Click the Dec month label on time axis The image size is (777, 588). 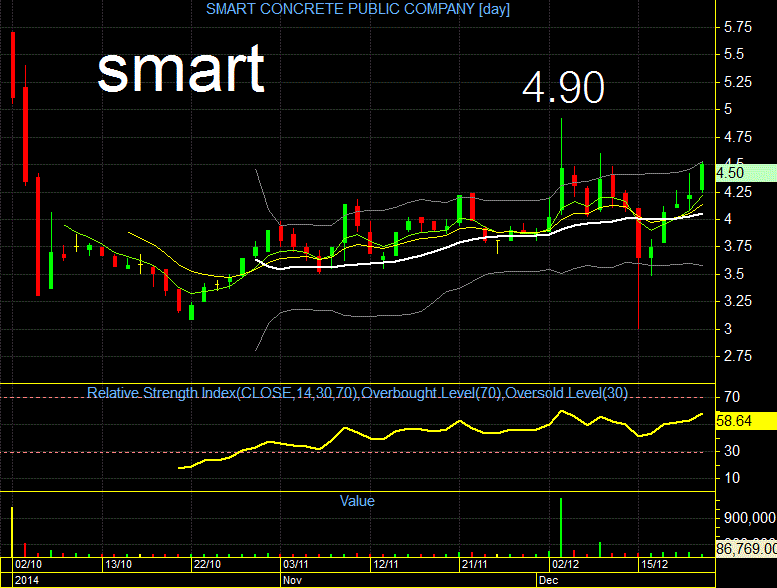click(549, 580)
